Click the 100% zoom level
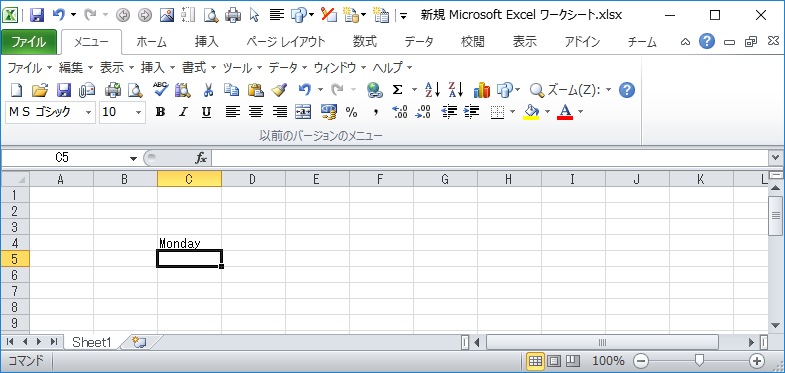This screenshot has width=785, height=373. coord(609,361)
